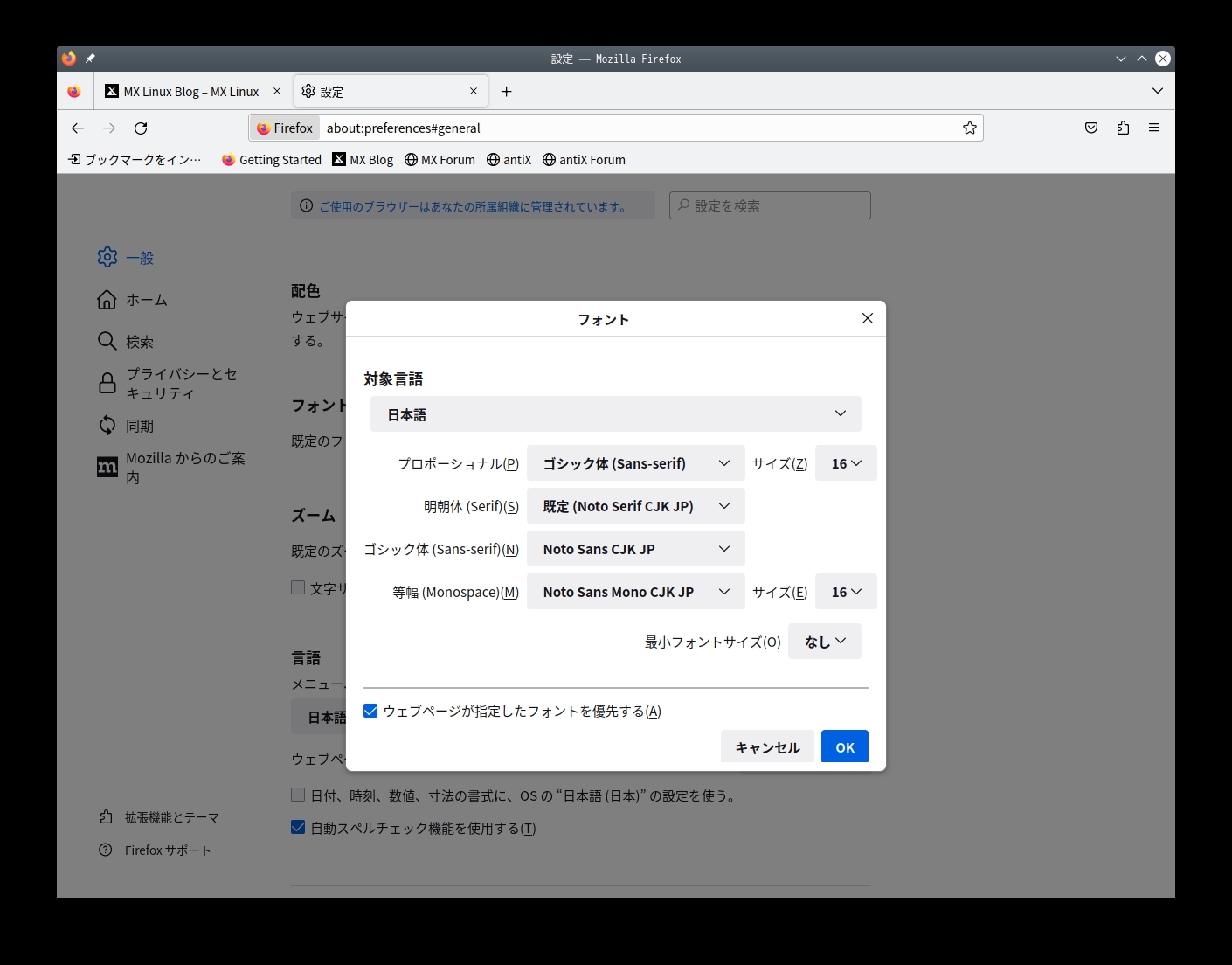Click the page reload icon
Screen dimensions: 1232x965
pos(141,128)
